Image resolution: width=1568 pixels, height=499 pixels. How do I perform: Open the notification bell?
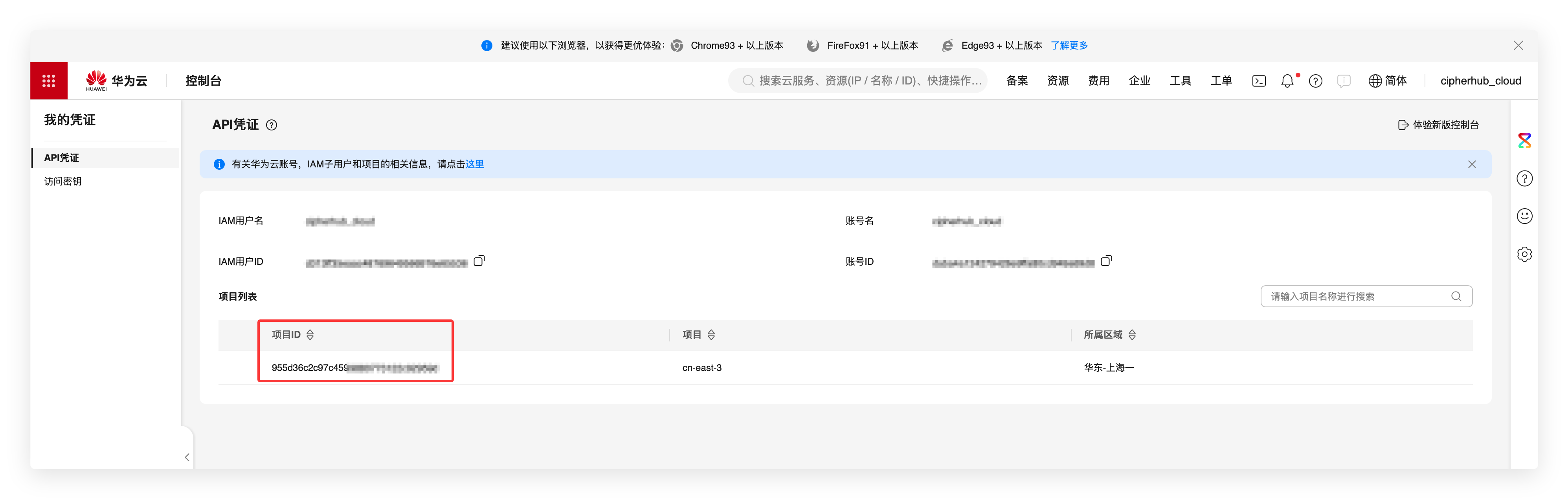1287,81
